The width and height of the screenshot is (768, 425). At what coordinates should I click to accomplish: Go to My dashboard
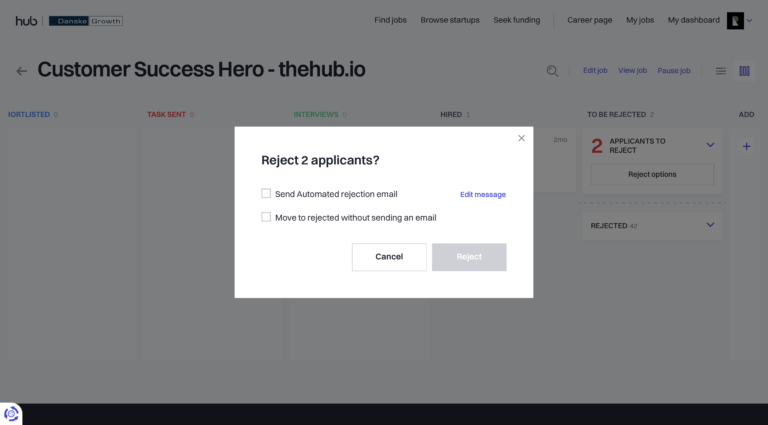694,20
